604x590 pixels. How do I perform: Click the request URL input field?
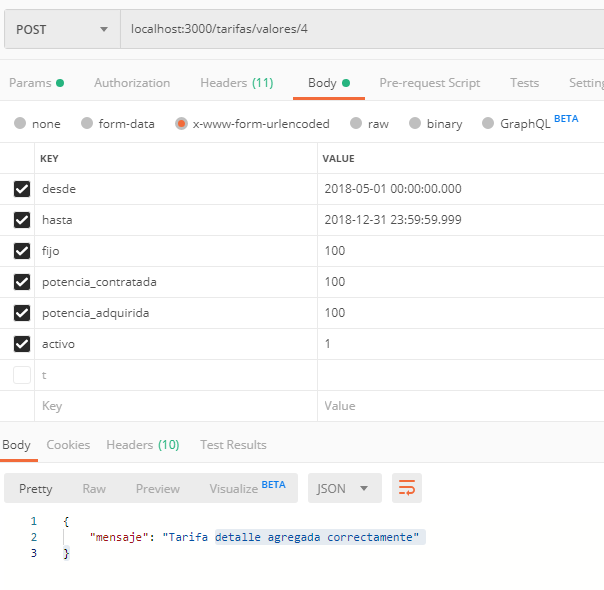(x=360, y=29)
